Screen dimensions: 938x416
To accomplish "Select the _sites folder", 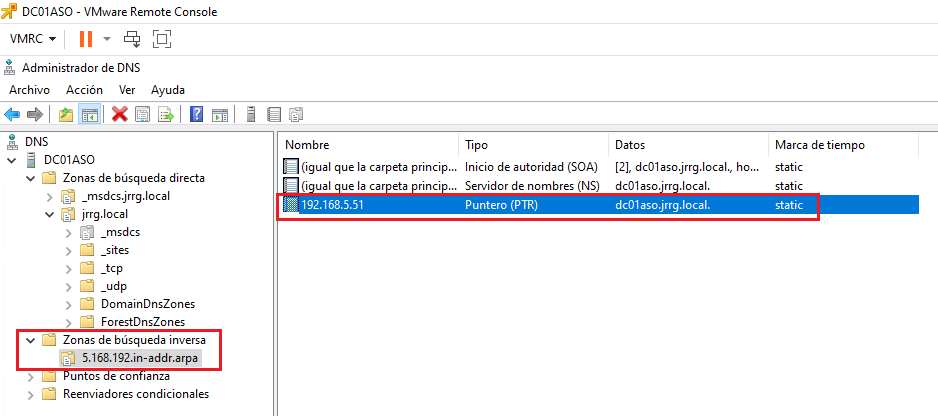I will click(115, 250).
